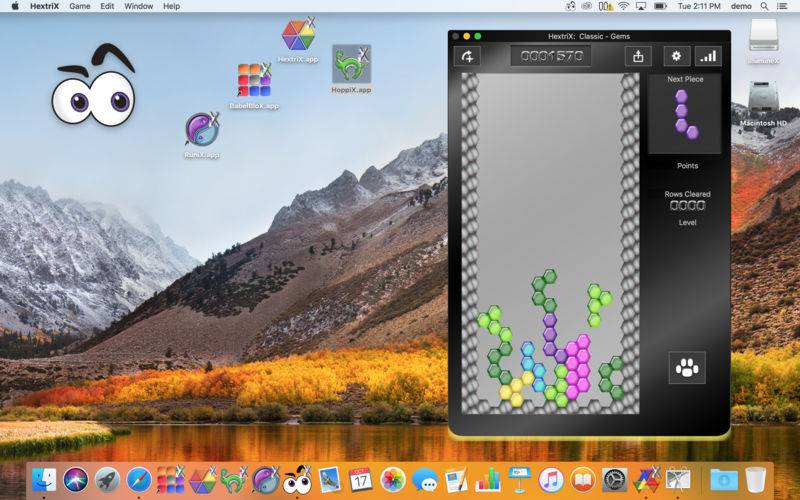Image resolution: width=800 pixels, height=500 pixels.
Task: Click the Rows Cleared counter digits
Action: click(x=687, y=206)
